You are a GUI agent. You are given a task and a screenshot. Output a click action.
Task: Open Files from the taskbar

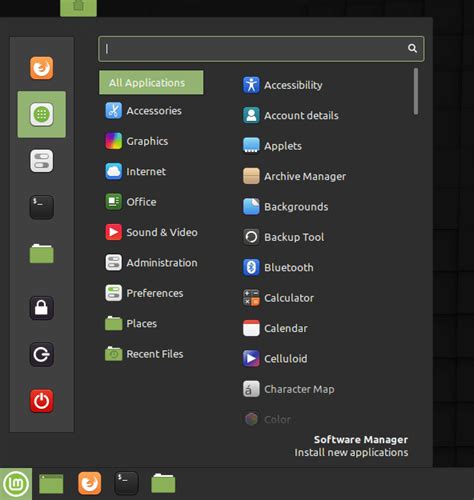(163, 483)
